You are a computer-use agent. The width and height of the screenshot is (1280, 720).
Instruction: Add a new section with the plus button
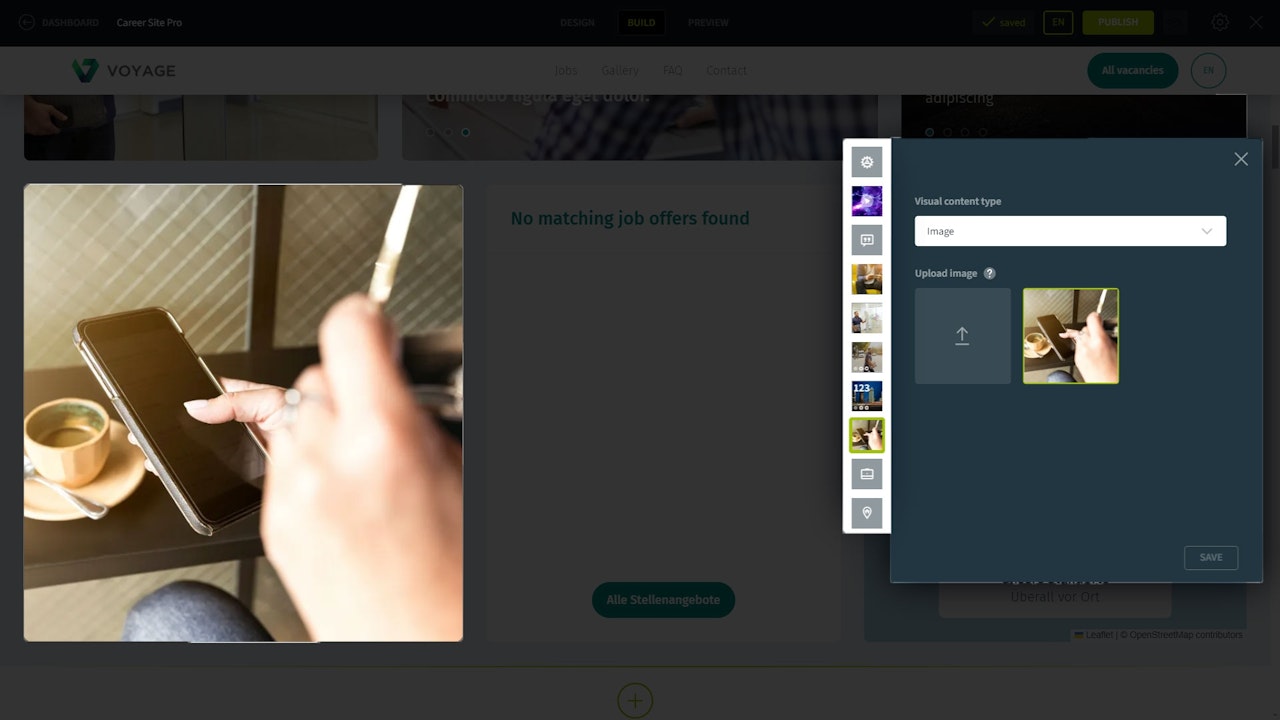(x=635, y=700)
